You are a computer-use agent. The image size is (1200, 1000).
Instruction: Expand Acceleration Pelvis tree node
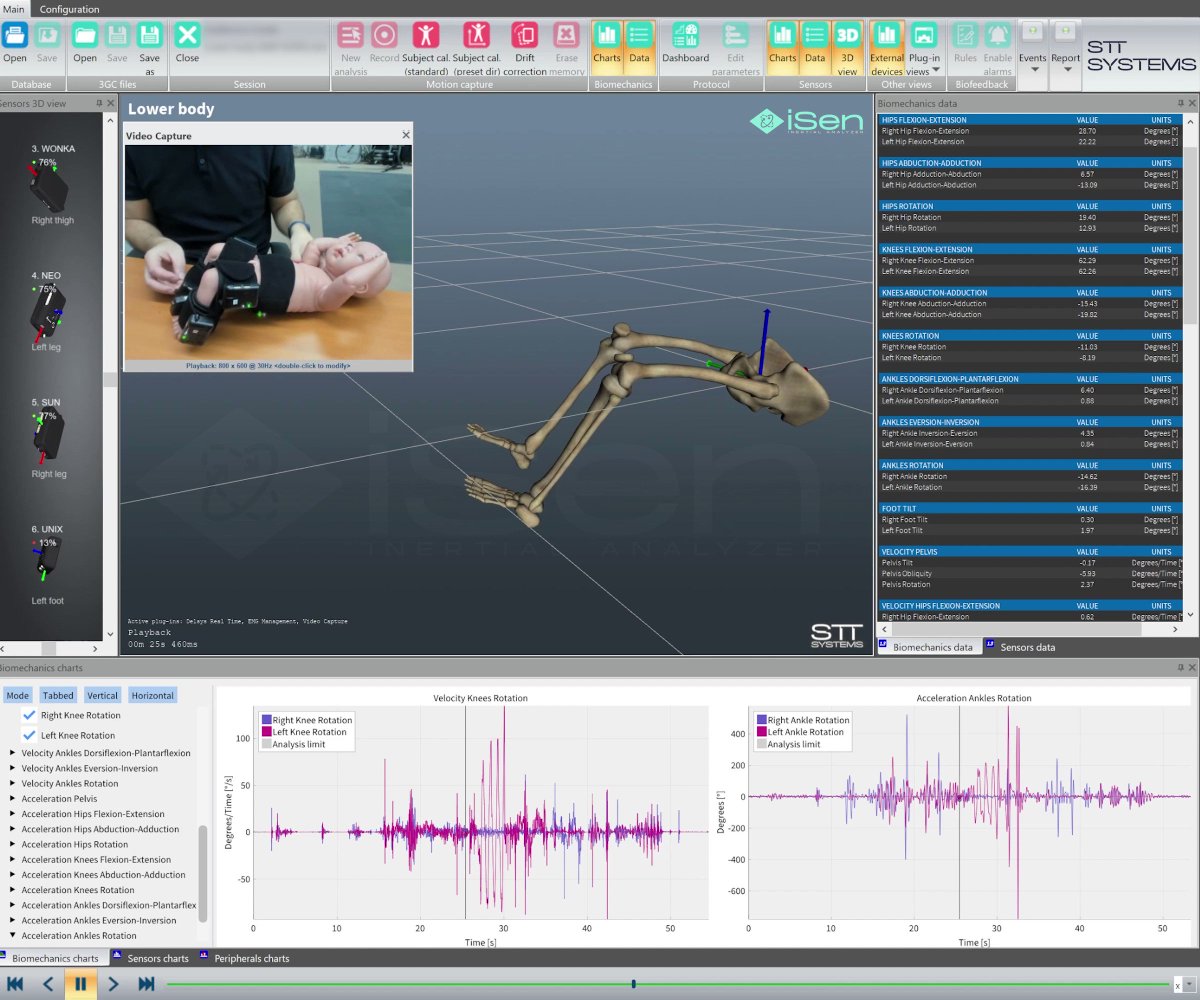(x=13, y=799)
